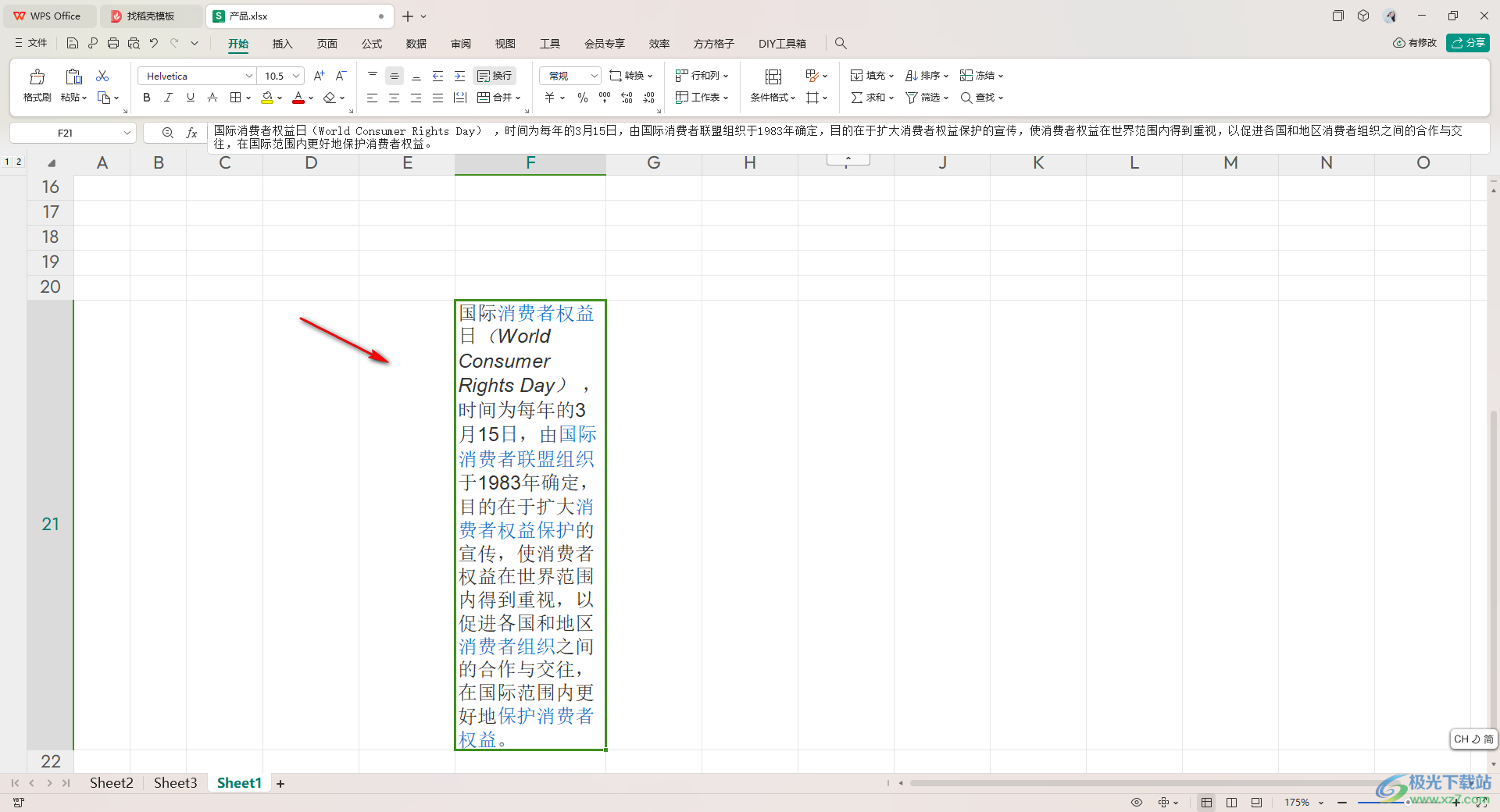Open the 视图 (View) ribbon tab

click(505, 44)
